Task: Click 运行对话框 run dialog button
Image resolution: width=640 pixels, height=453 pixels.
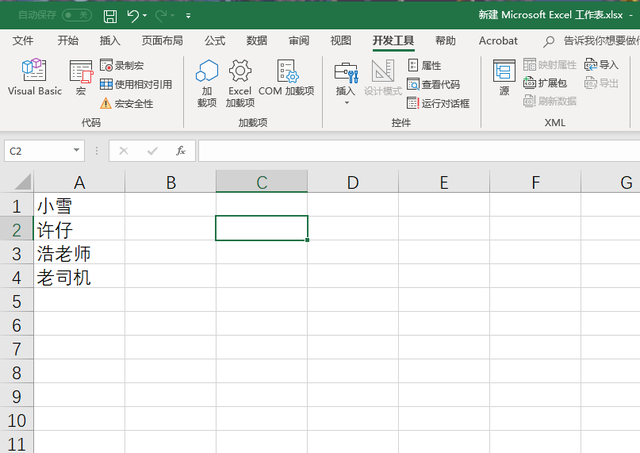Action: tap(438, 103)
